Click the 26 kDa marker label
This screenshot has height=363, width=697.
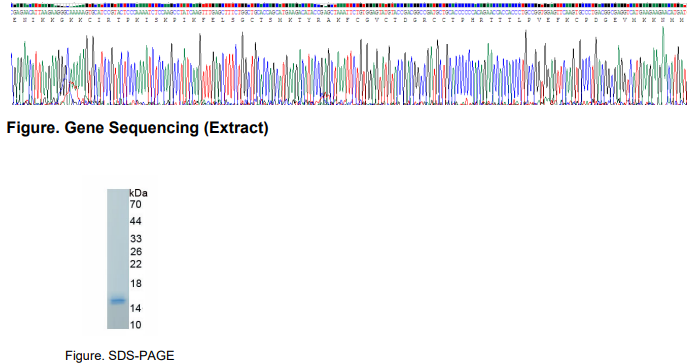[x=136, y=251]
